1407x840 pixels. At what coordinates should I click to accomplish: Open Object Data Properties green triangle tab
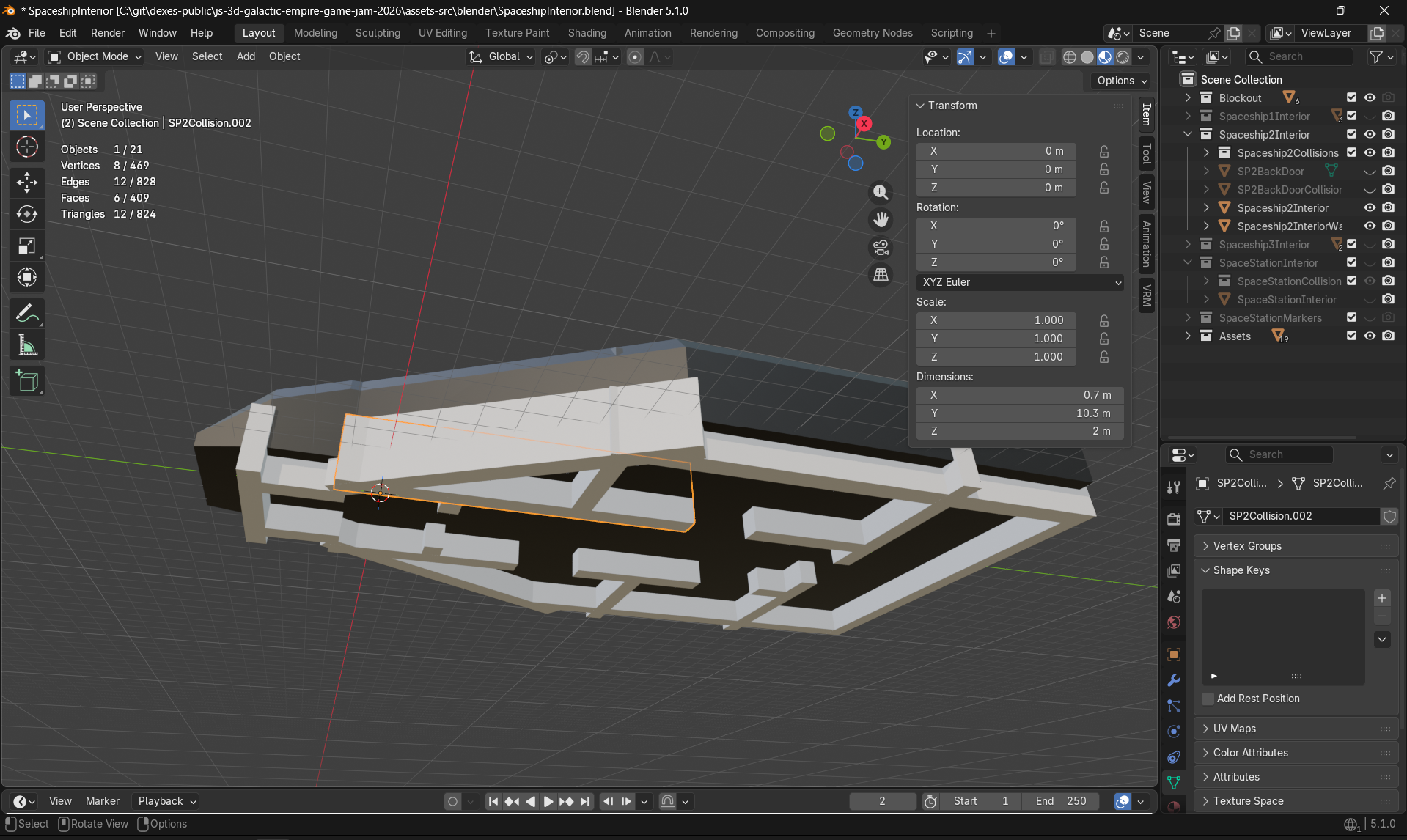[1174, 783]
